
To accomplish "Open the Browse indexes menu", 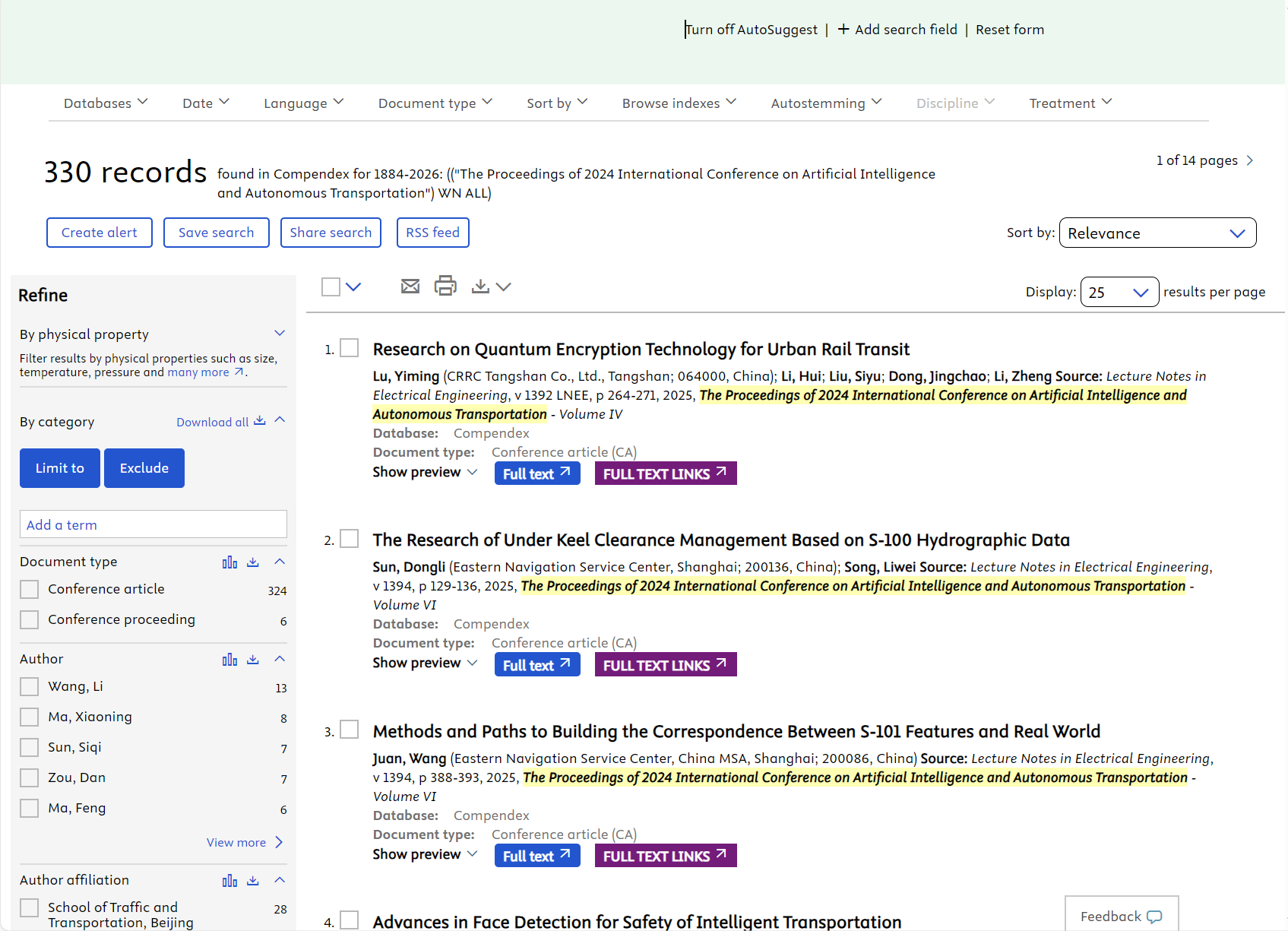I will [x=679, y=103].
